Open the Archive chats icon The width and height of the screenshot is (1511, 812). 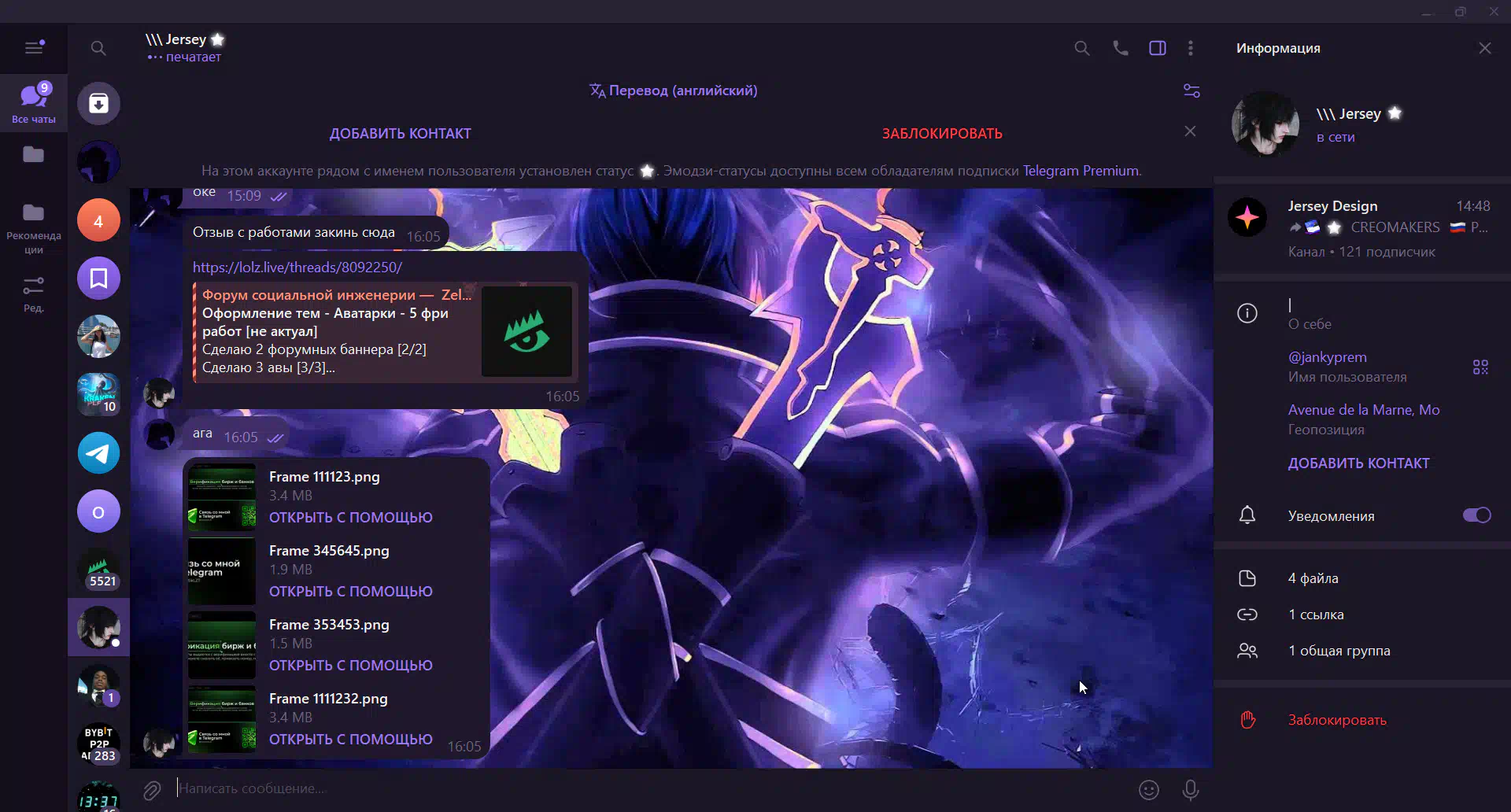point(98,103)
